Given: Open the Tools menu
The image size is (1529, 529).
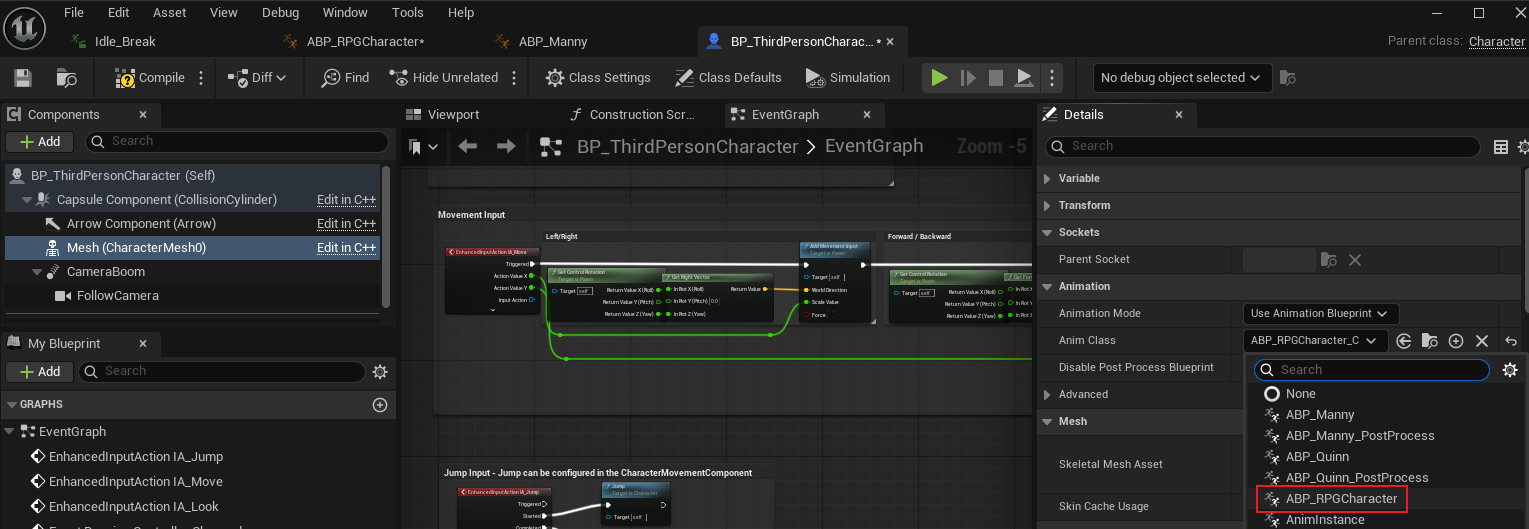Looking at the screenshot, I should pos(408,13).
